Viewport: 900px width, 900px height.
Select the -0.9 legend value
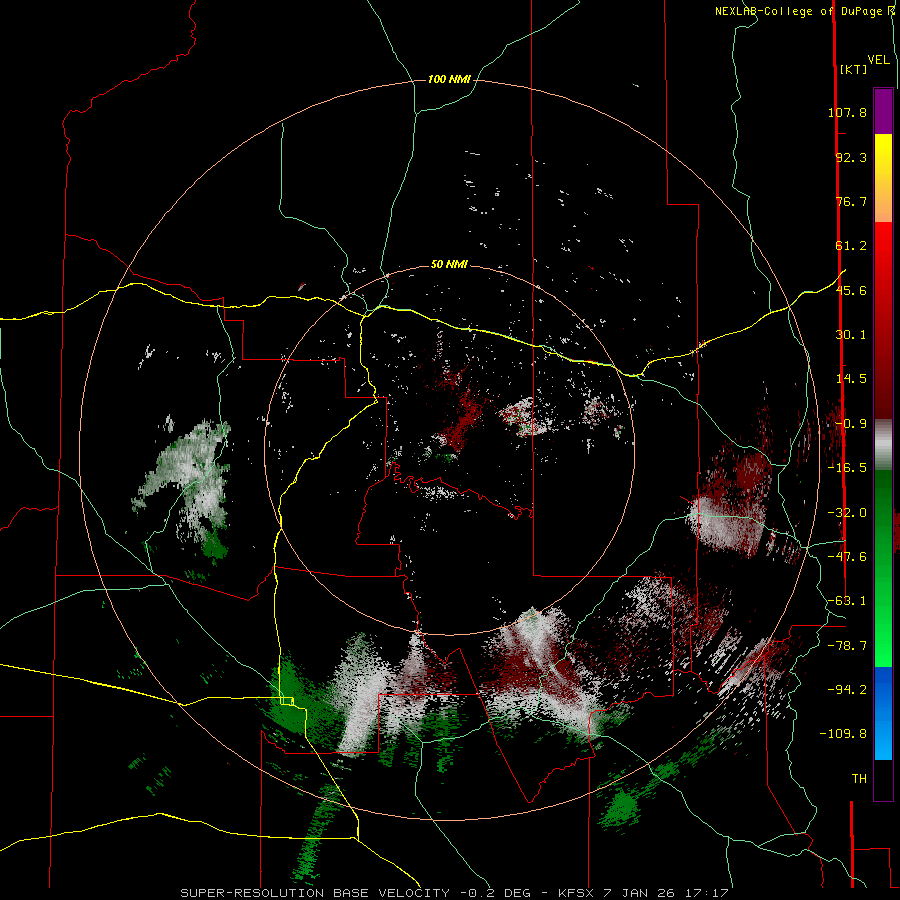coord(851,424)
